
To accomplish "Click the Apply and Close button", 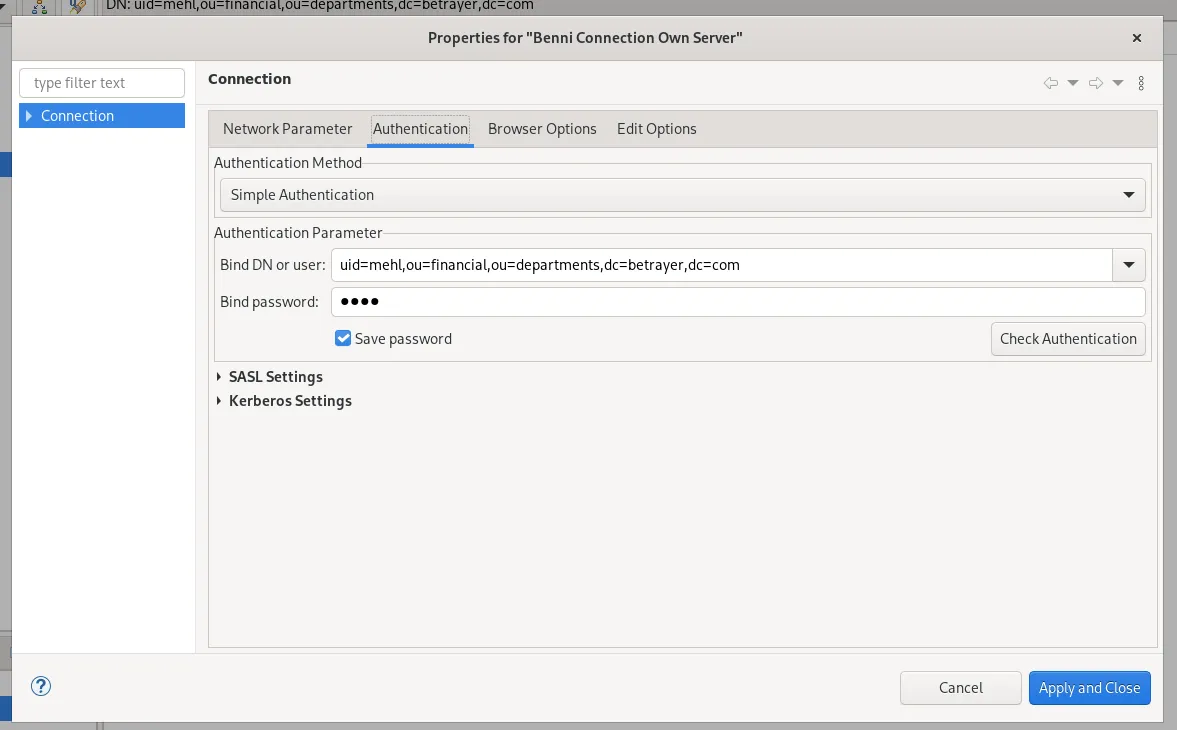I will click(1089, 688).
